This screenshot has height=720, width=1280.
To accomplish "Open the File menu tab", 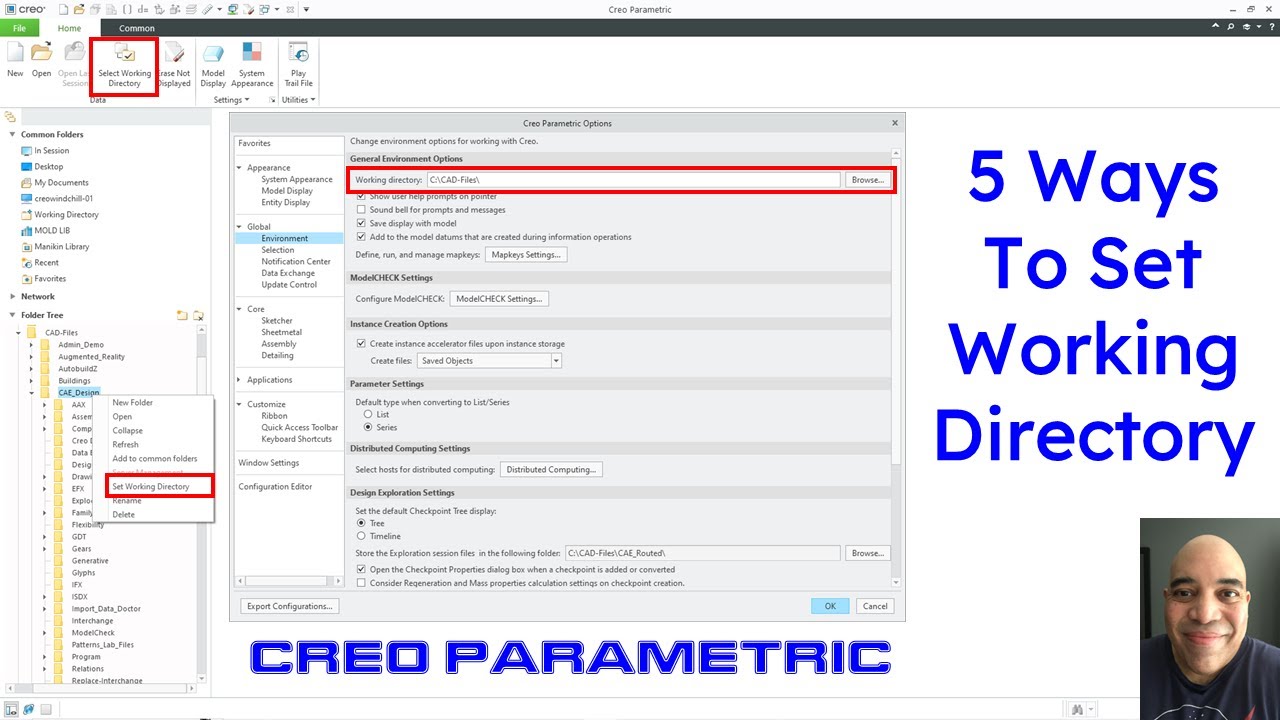I will pyautogui.click(x=19, y=28).
